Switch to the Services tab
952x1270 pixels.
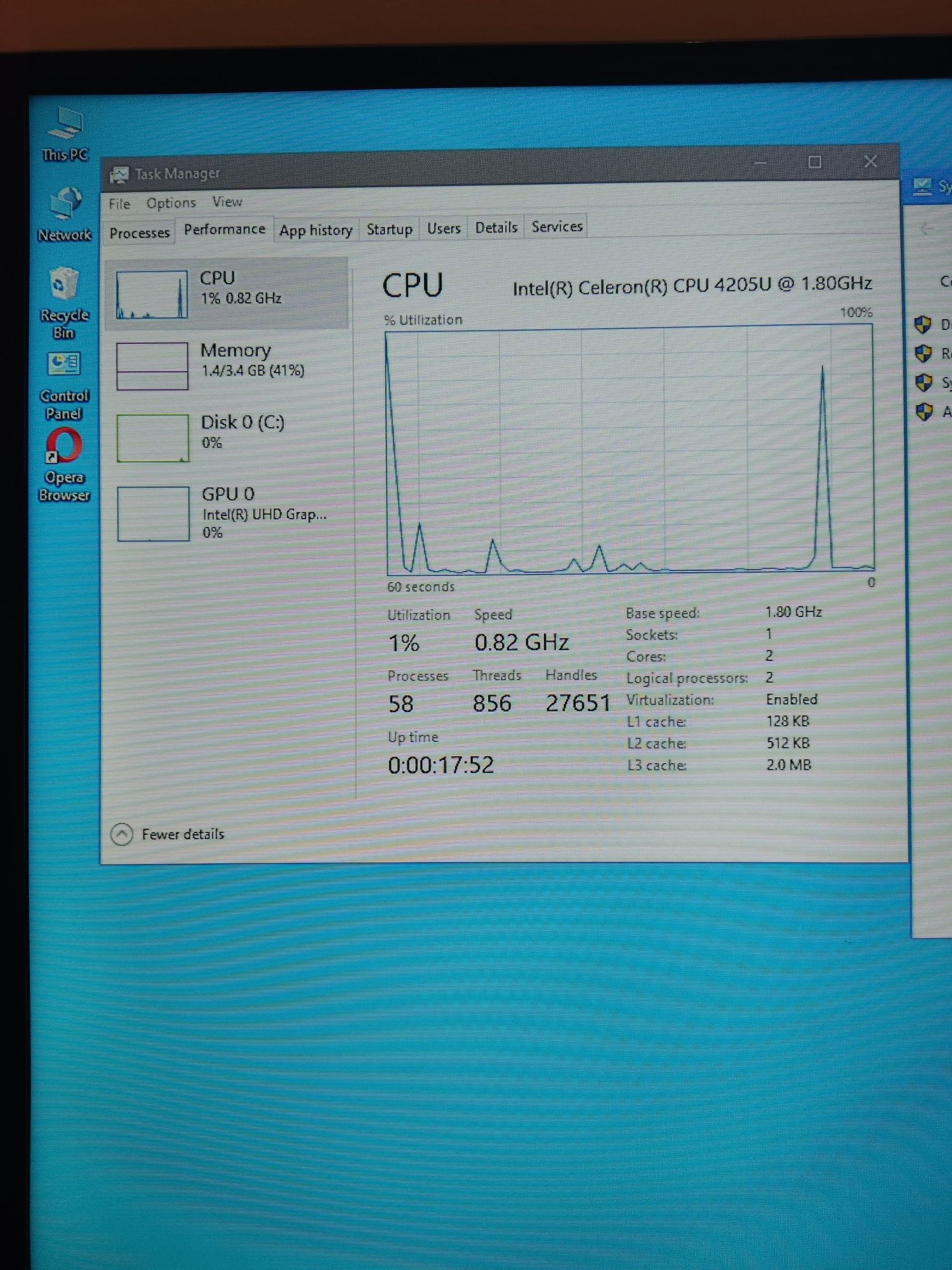tap(557, 227)
